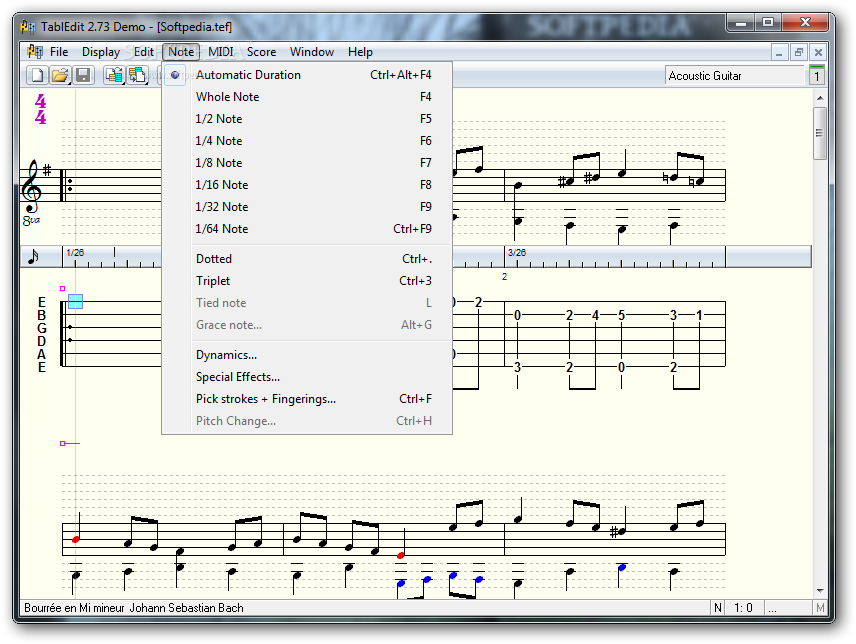Click fret 4 in the tablature
The width and height of the screenshot is (856, 644).
tap(595, 315)
